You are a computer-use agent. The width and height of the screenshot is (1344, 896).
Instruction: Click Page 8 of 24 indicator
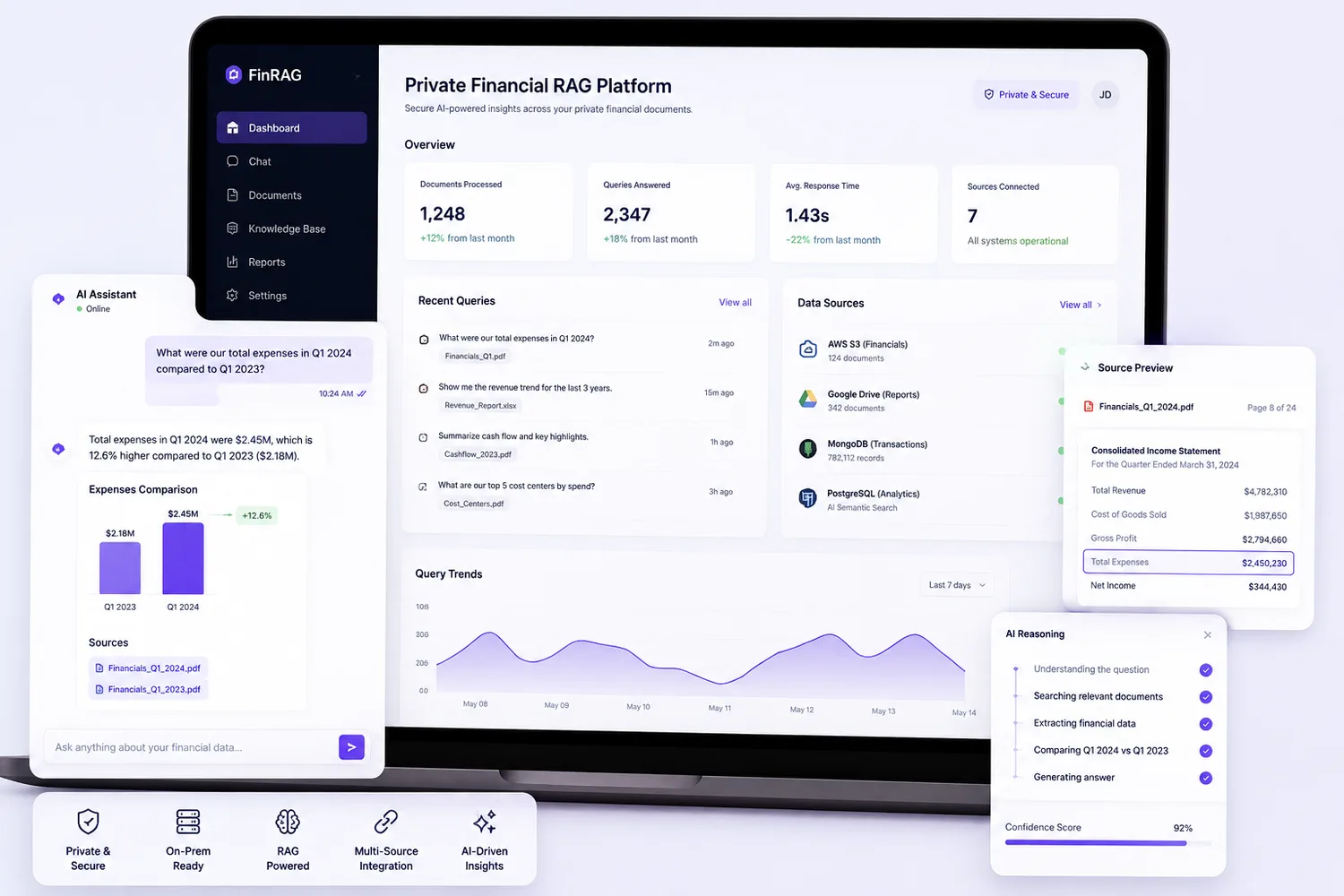(1271, 408)
